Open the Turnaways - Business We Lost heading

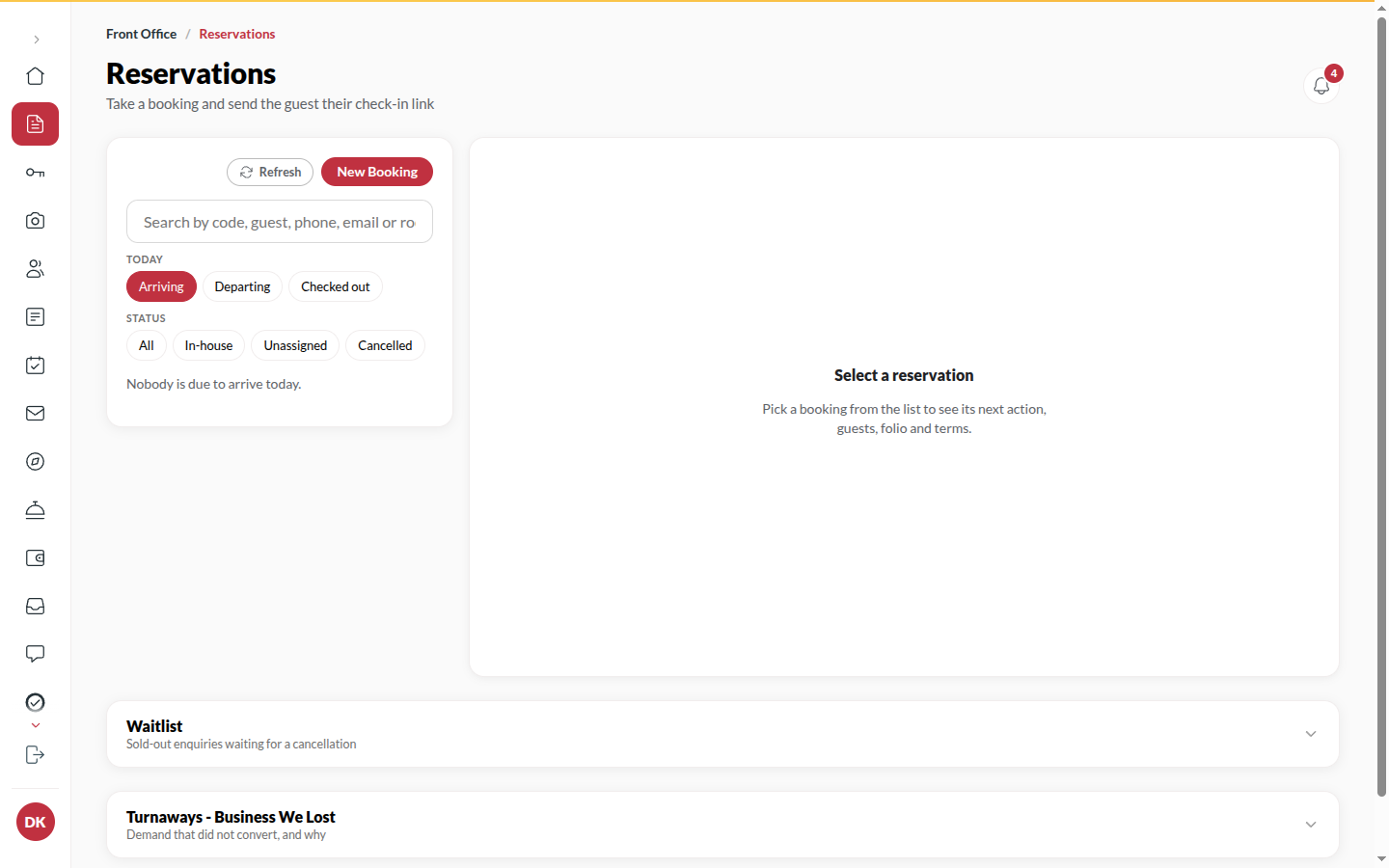[x=231, y=817]
